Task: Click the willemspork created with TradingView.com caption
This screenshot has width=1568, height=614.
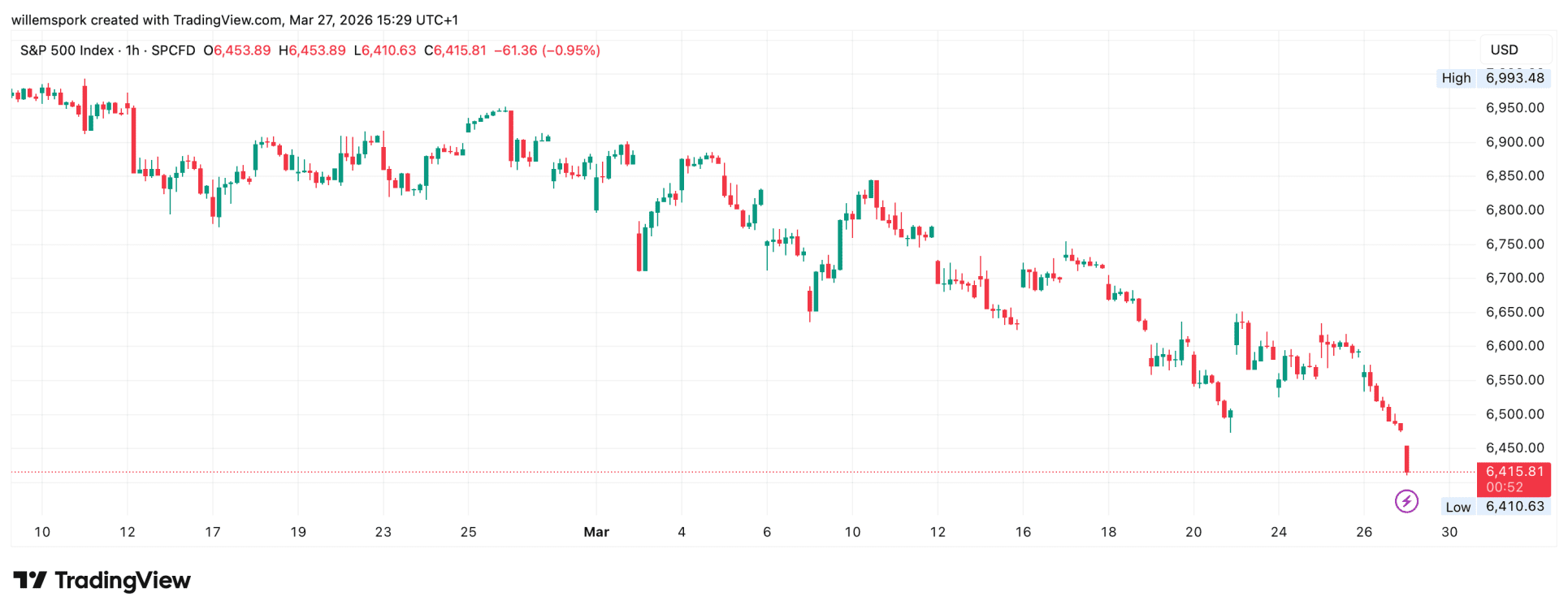Action: point(235,19)
